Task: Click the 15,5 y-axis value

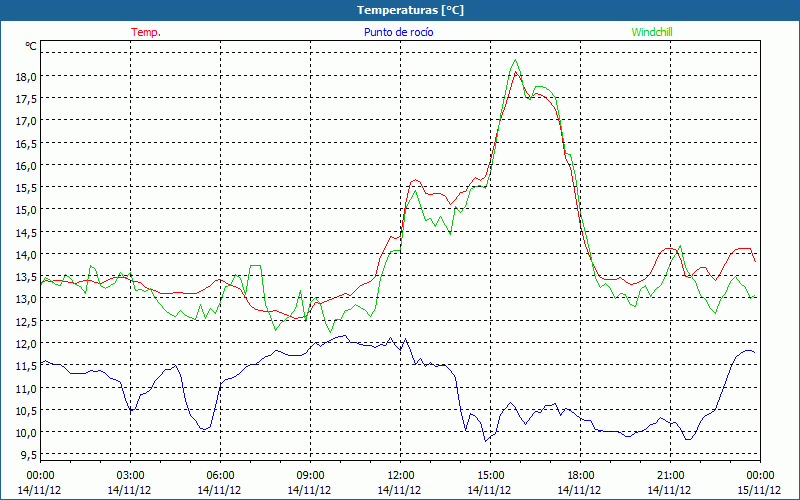Action: pyautogui.click(x=28, y=188)
